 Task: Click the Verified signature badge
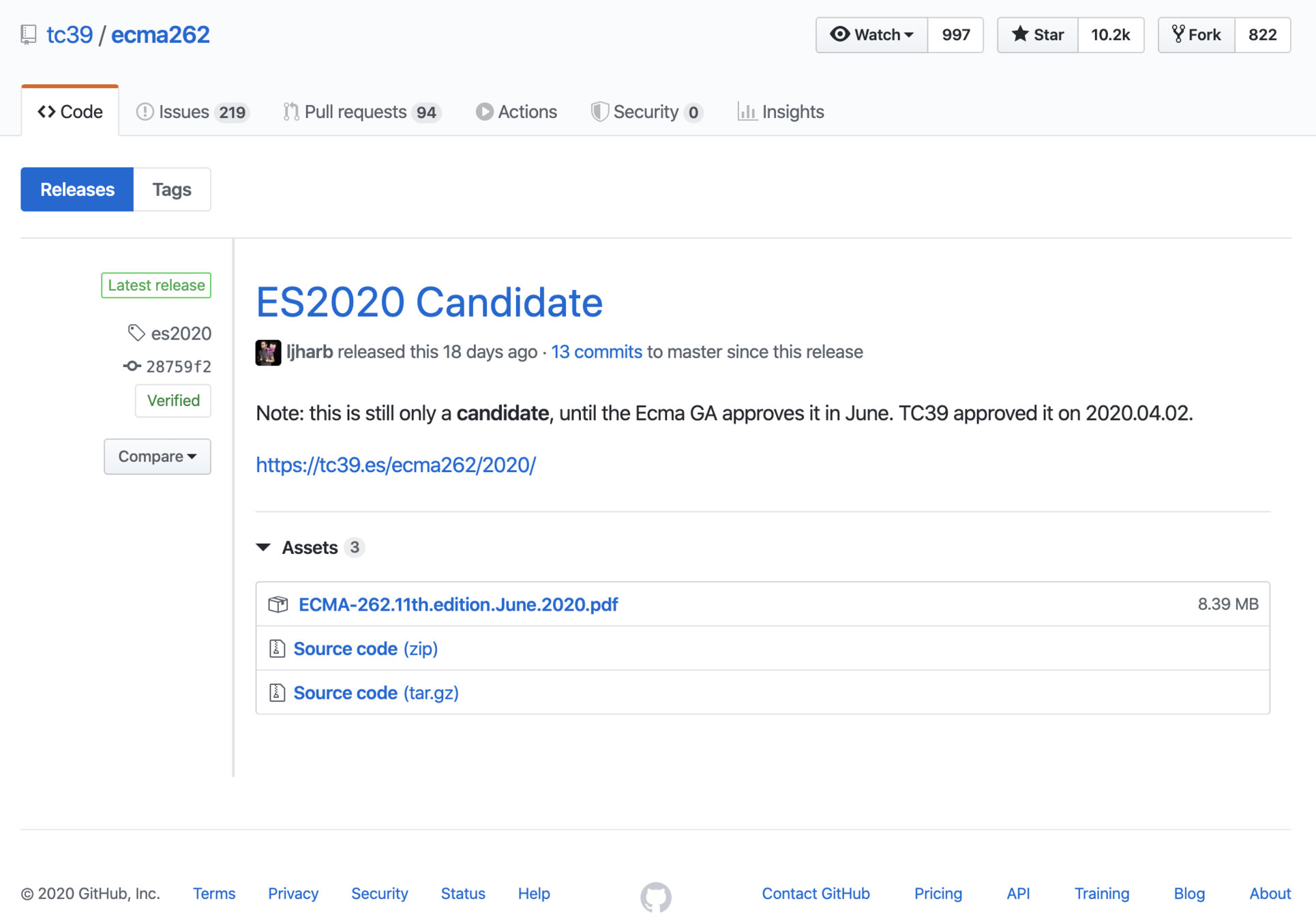(x=173, y=400)
